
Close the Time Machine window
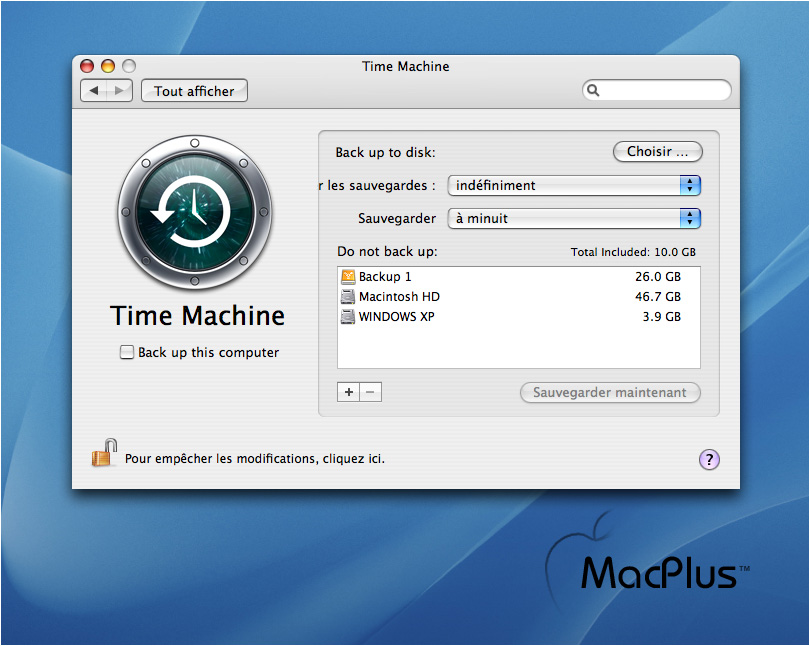(x=87, y=66)
